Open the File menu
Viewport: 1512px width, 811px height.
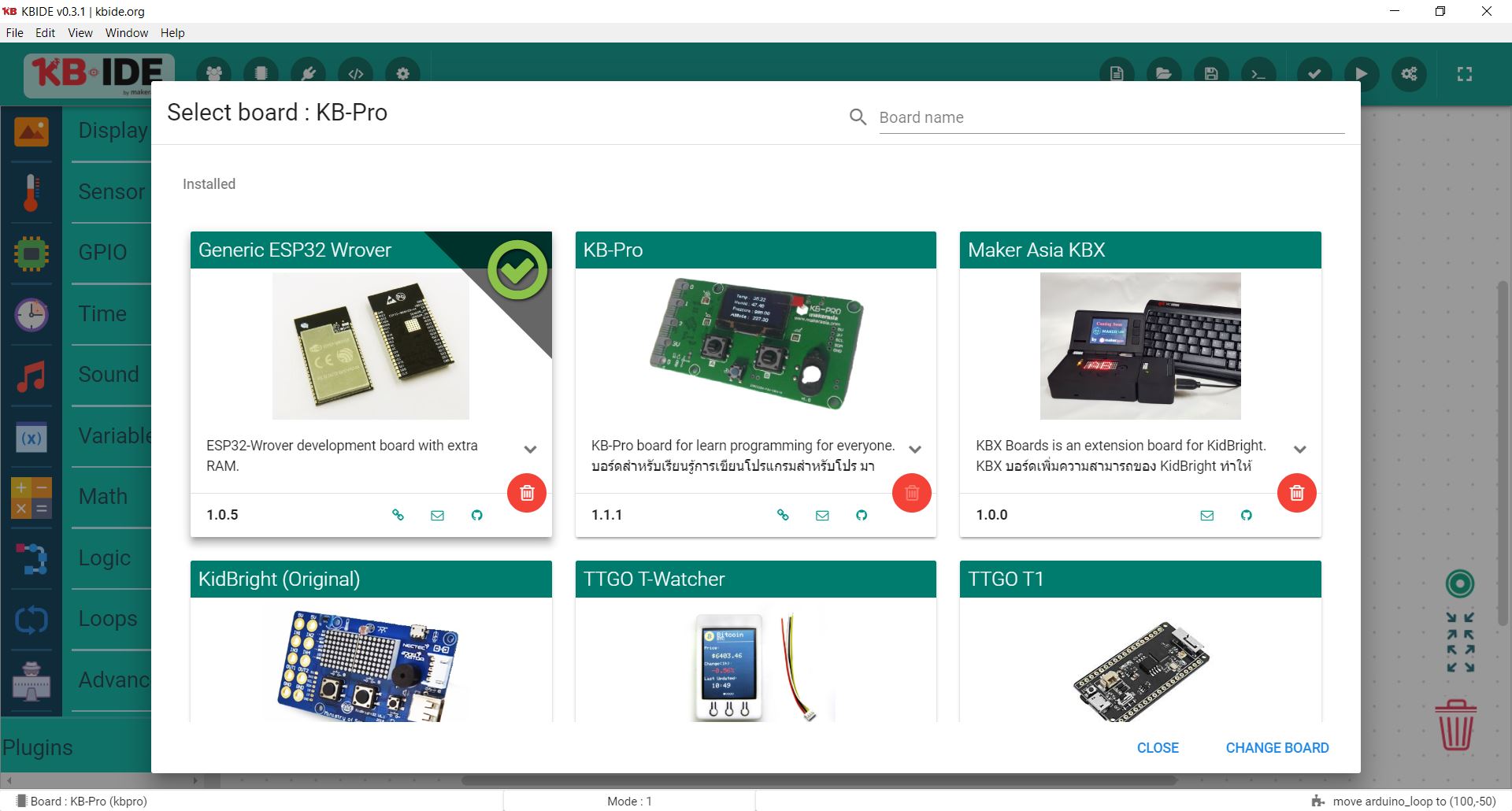click(14, 32)
